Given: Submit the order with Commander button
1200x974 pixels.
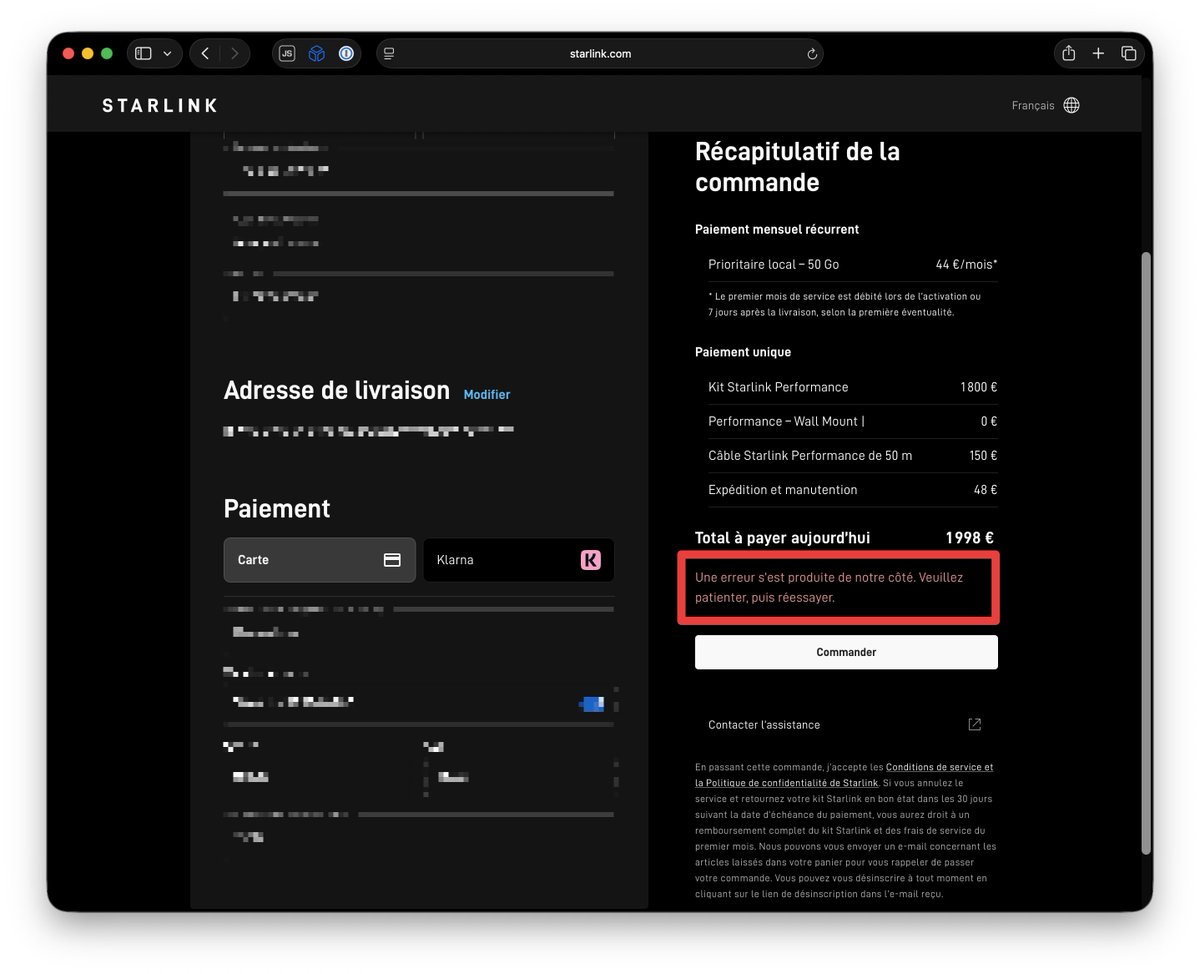Looking at the screenshot, I should [x=846, y=652].
